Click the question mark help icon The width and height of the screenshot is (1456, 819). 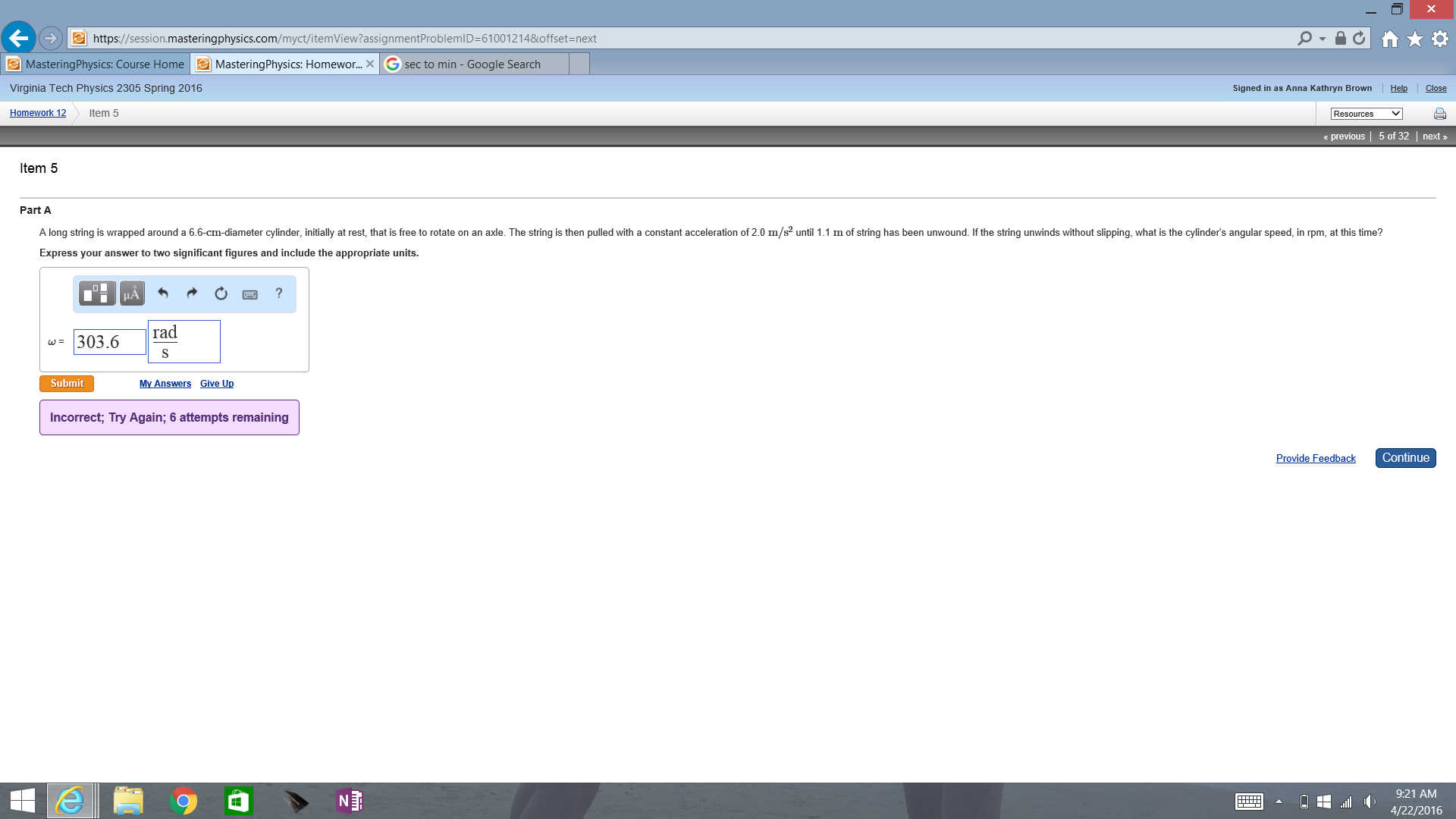(279, 293)
